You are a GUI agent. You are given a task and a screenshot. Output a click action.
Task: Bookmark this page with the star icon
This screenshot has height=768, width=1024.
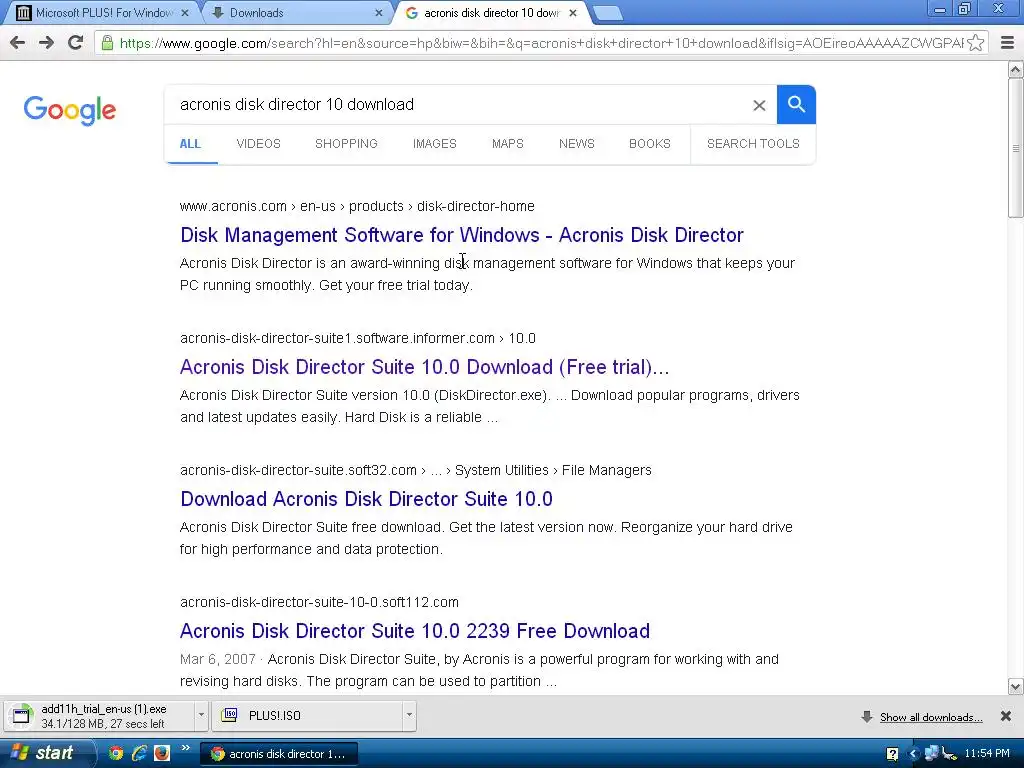pos(976,43)
